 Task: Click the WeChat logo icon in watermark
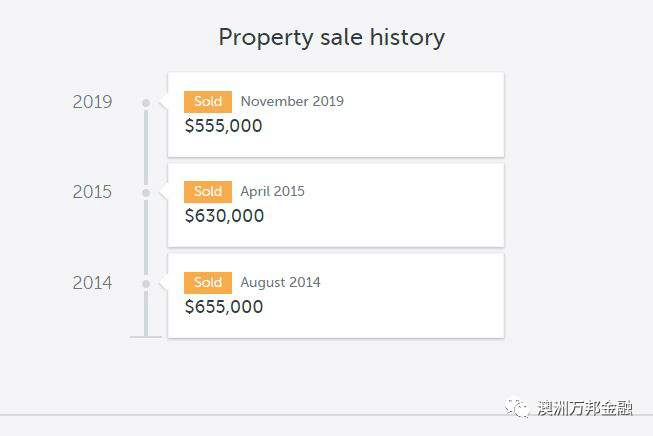tap(517, 407)
